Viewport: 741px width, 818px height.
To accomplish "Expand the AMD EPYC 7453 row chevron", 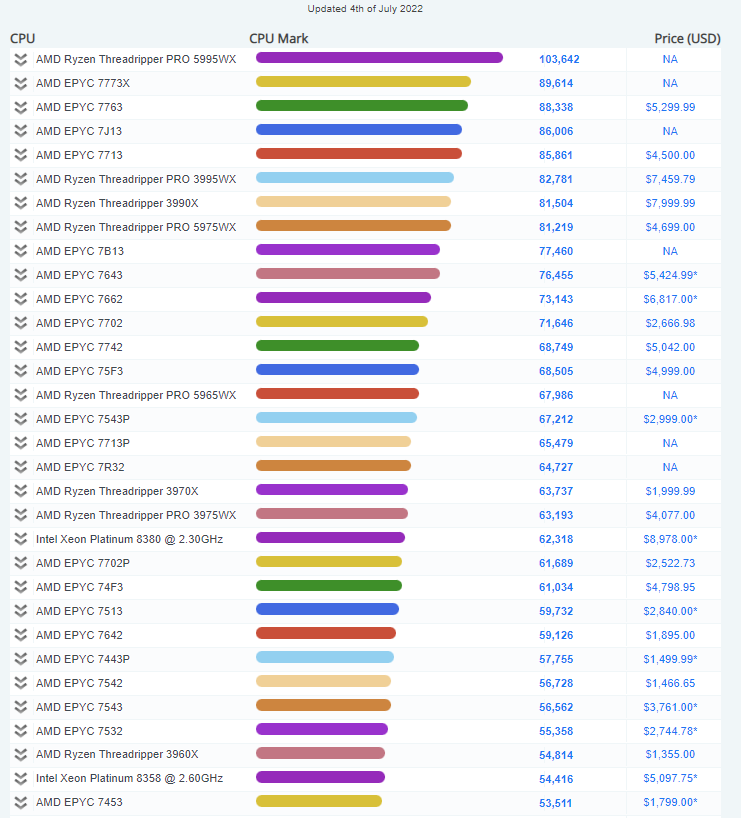I will pyautogui.click(x=21, y=803).
